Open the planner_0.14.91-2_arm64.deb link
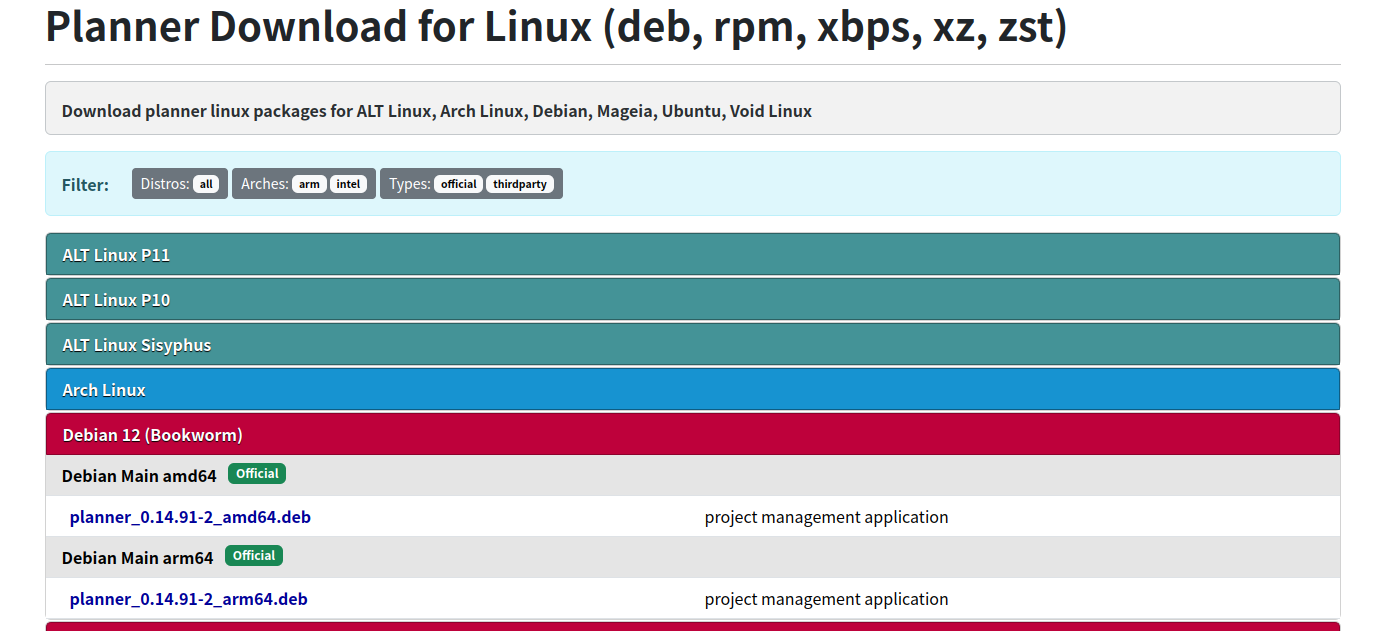1382x631 pixels. click(x=189, y=599)
